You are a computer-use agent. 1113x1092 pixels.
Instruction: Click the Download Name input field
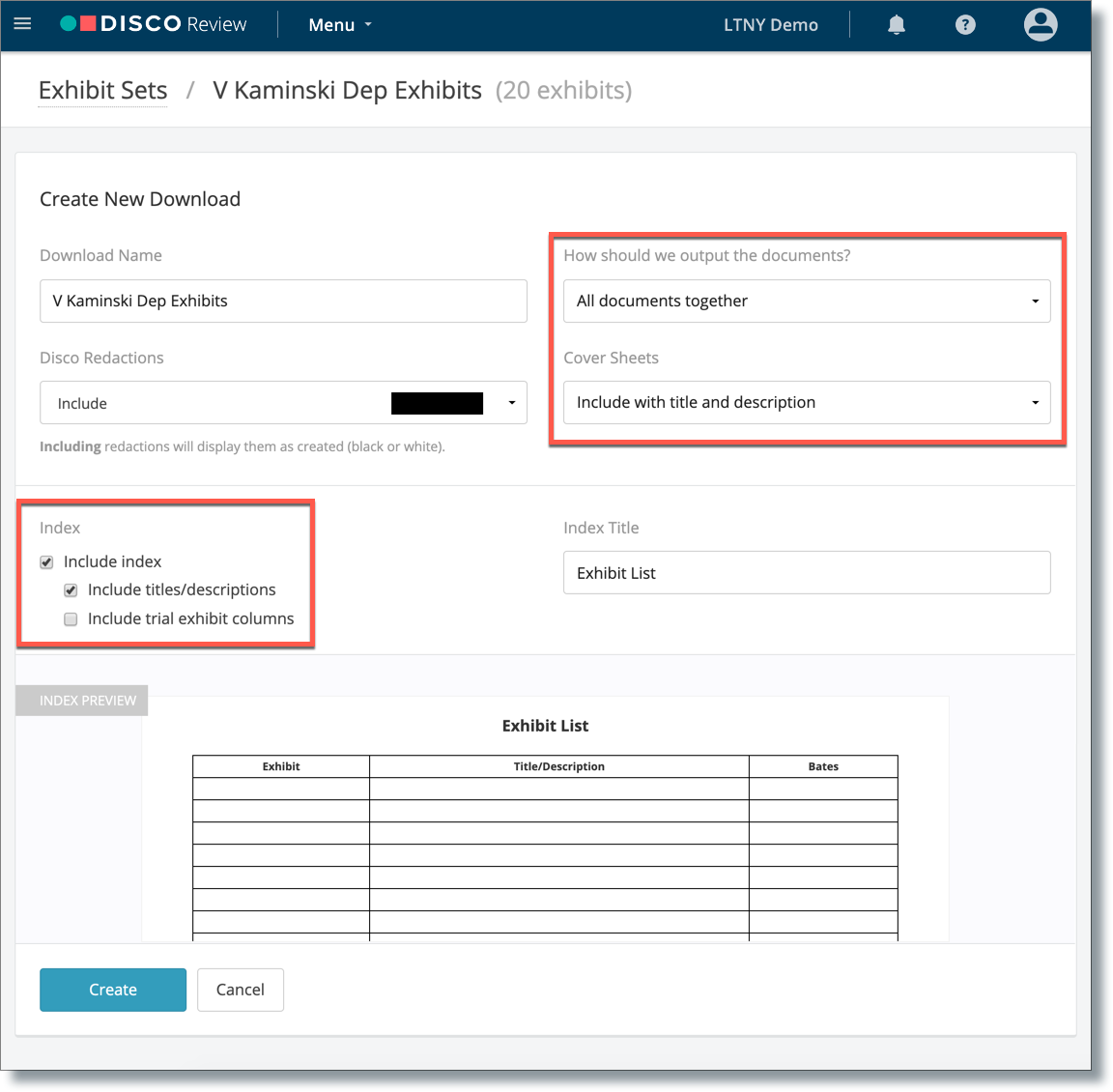pos(283,302)
